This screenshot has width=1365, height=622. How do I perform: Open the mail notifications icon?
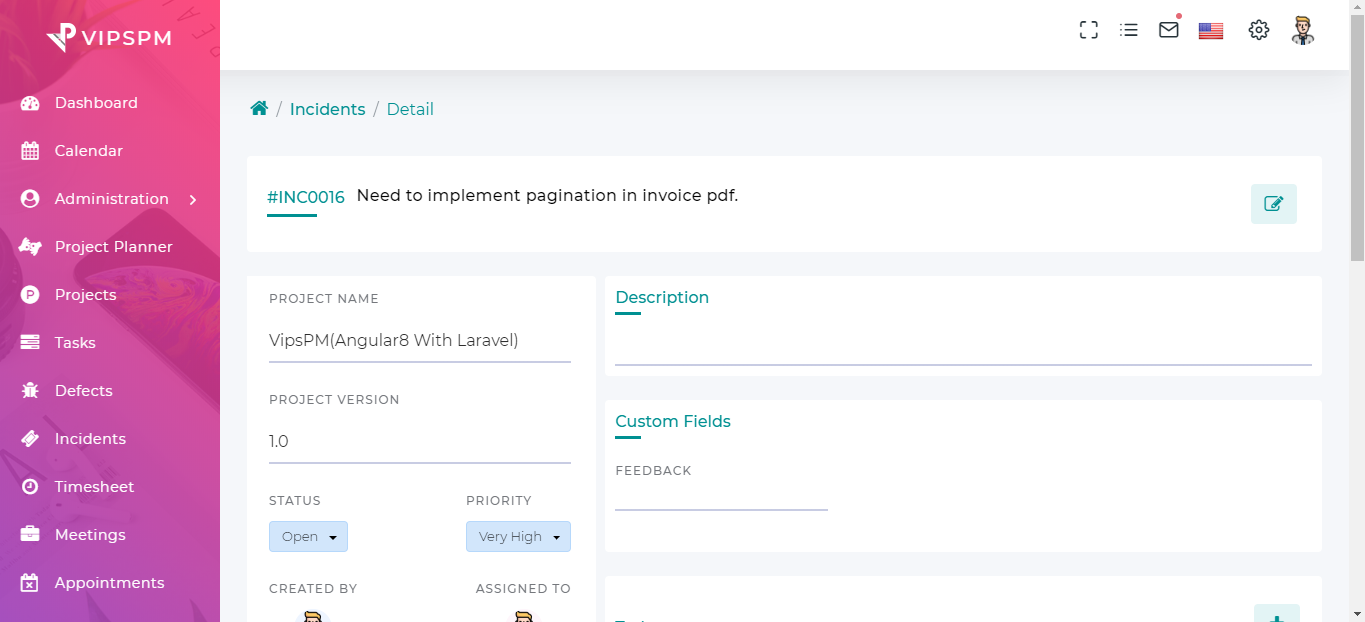click(x=1169, y=30)
